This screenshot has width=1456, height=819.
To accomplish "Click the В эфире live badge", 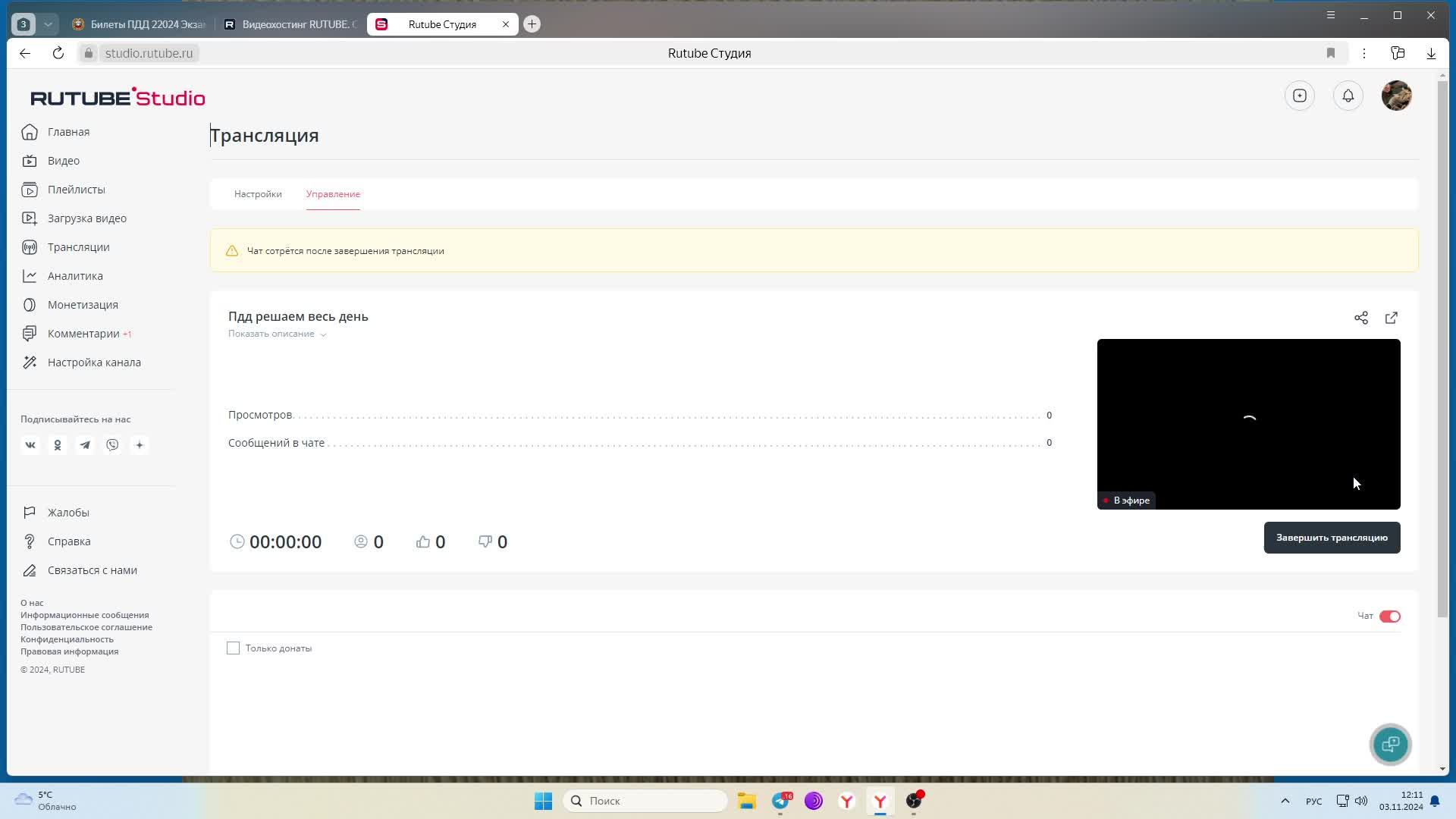I will coord(1127,500).
